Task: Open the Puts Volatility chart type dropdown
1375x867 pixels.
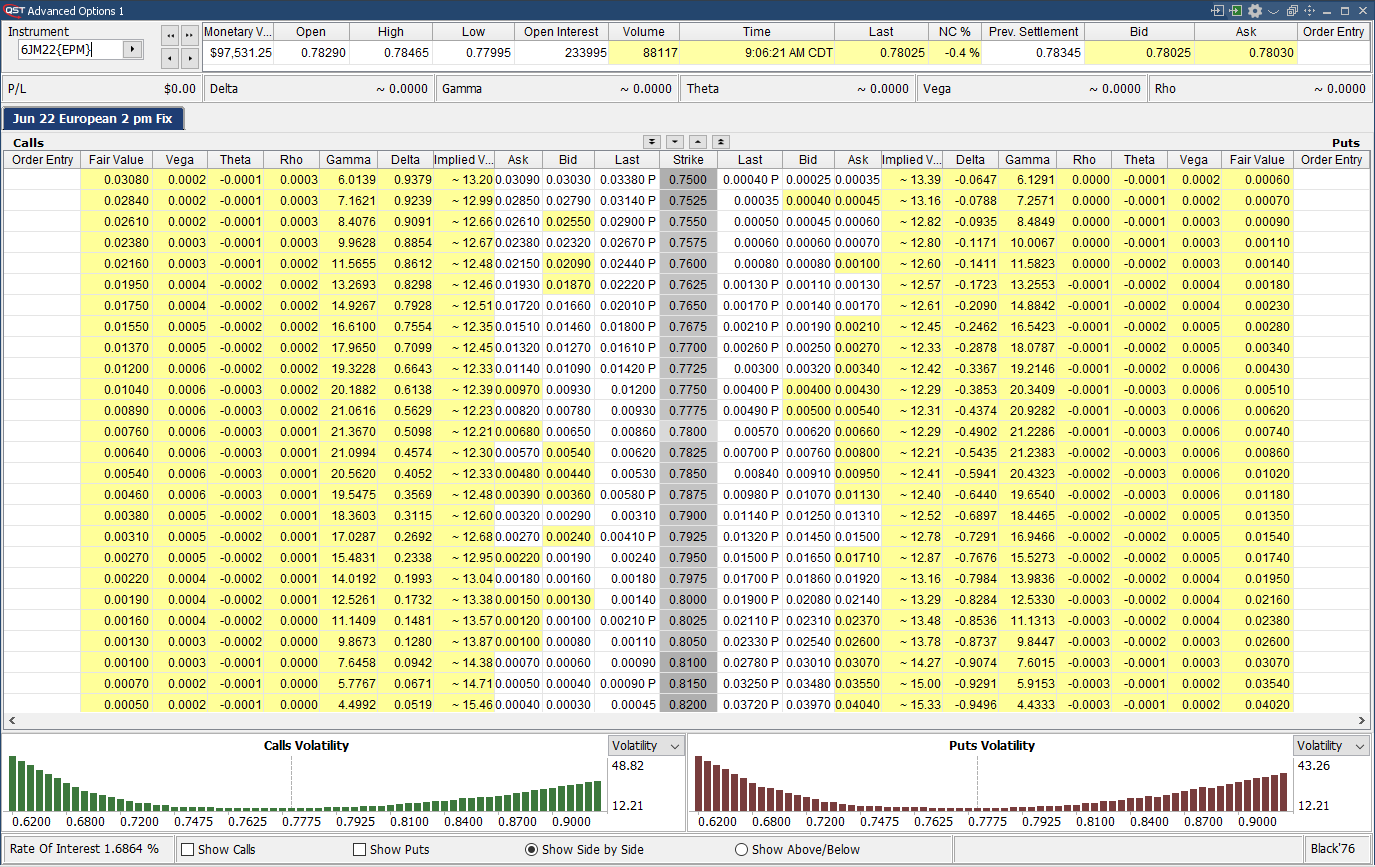Action: pyautogui.click(x=1331, y=746)
